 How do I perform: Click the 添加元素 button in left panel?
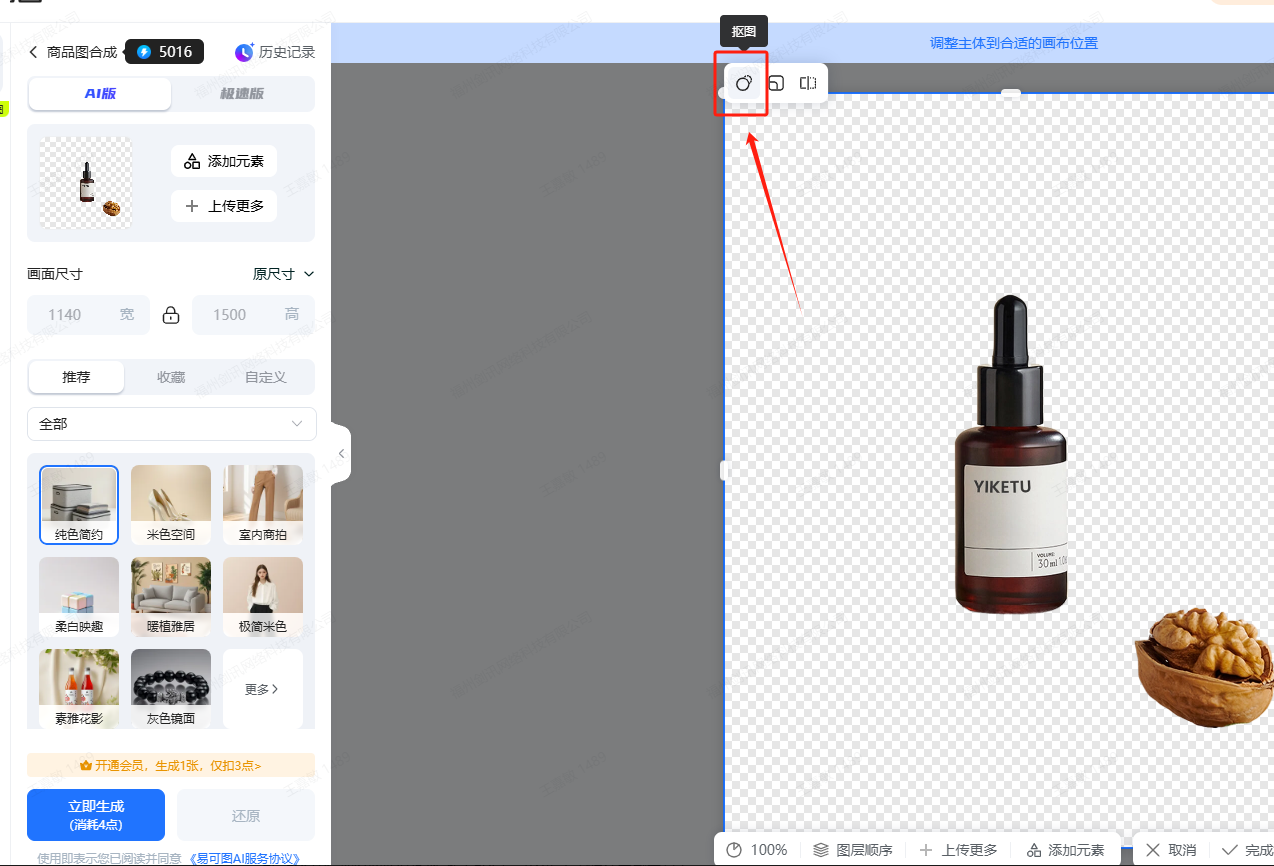pos(224,162)
